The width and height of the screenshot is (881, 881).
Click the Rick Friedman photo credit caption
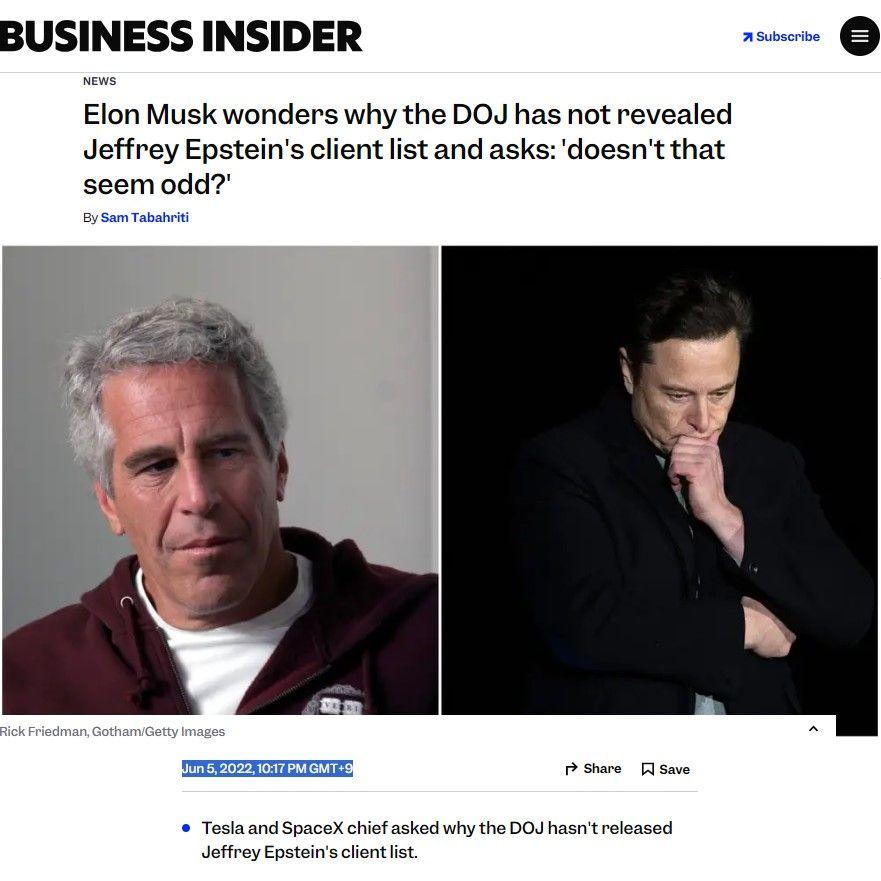(x=112, y=731)
